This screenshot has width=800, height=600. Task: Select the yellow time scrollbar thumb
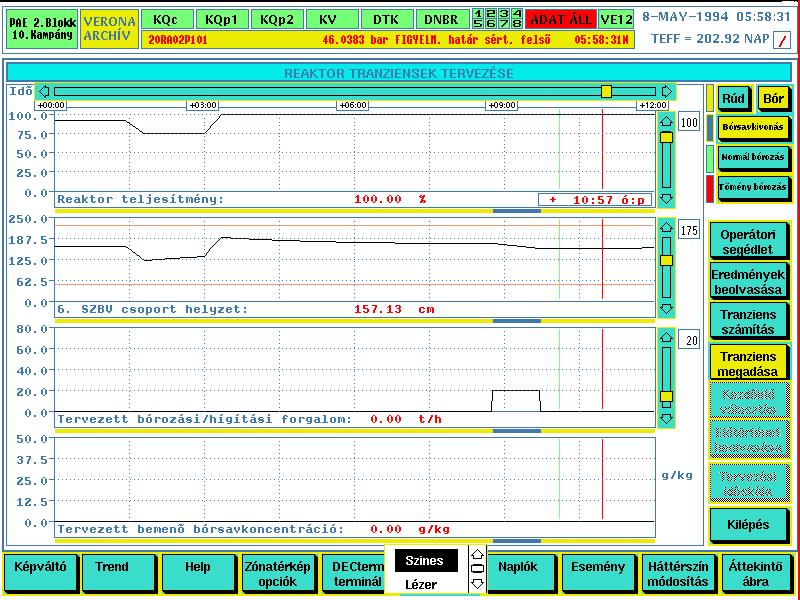click(x=606, y=91)
